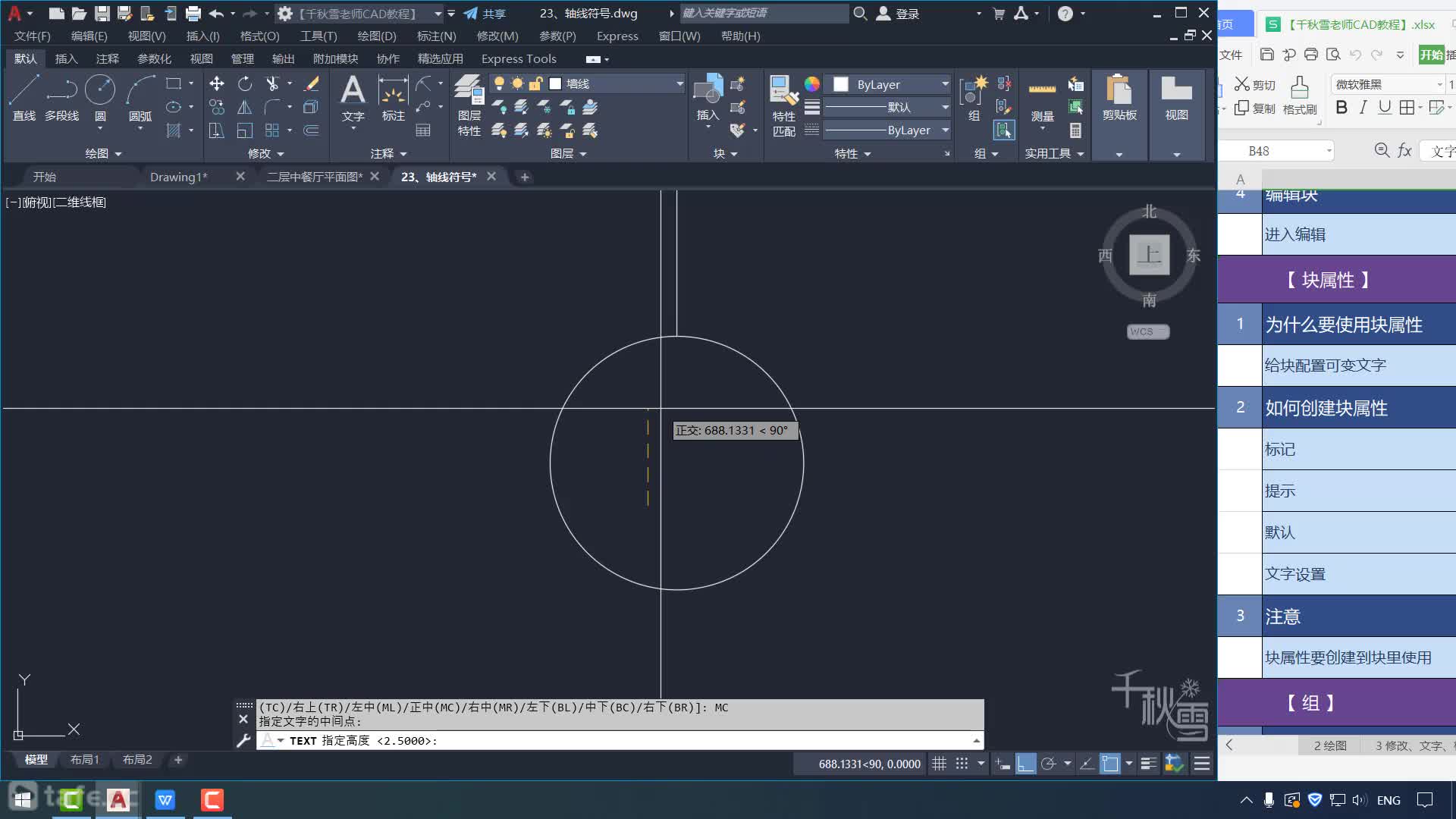Screen dimensions: 1456x819
Task: Click the Table icon in annotation panel
Action: point(423,130)
